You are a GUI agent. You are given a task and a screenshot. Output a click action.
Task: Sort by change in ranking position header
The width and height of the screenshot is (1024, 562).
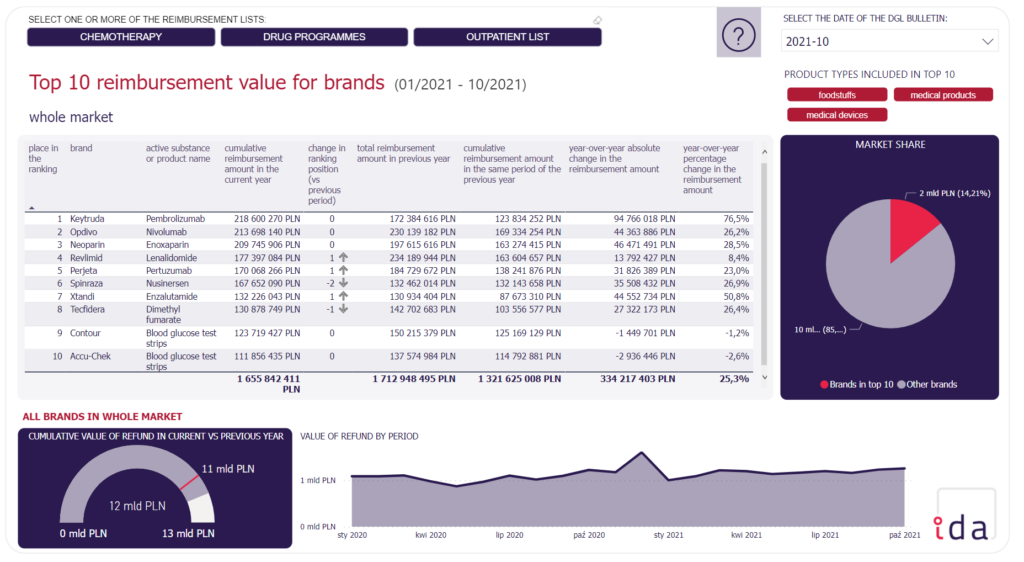[327, 174]
